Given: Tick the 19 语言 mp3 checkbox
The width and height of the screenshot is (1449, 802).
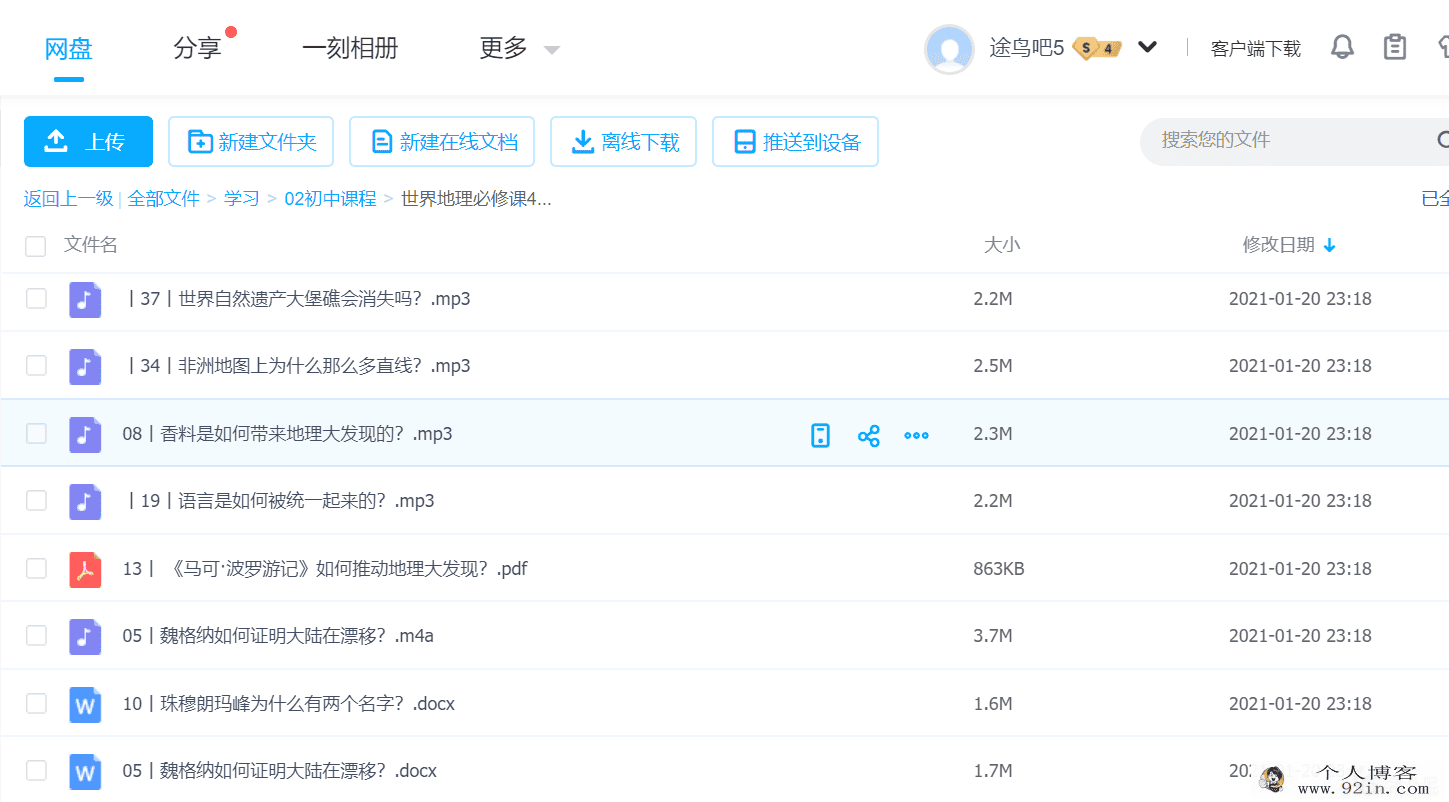Looking at the screenshot, I should click(x=36, y=500).
